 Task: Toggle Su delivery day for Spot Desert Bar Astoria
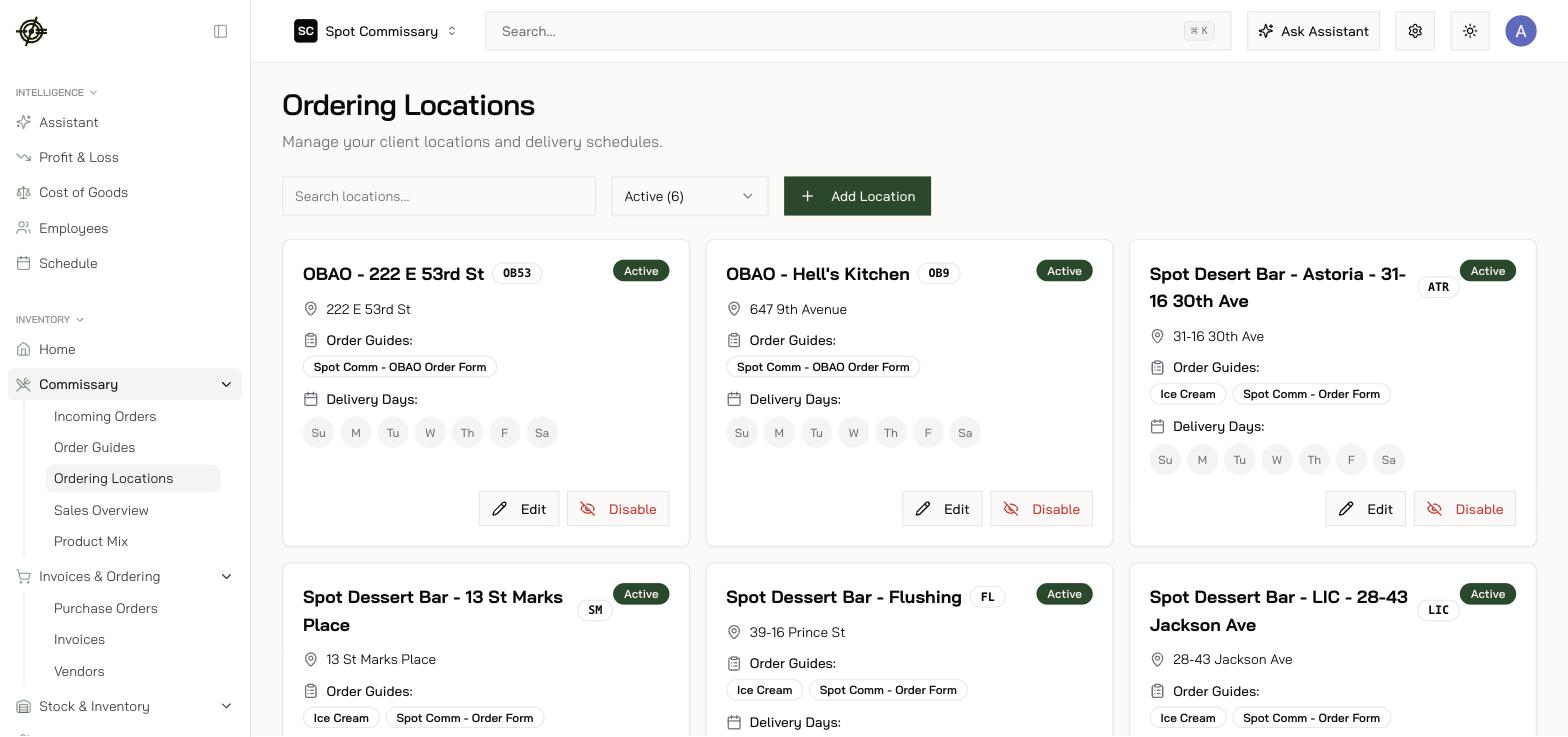coord(1165,460)
